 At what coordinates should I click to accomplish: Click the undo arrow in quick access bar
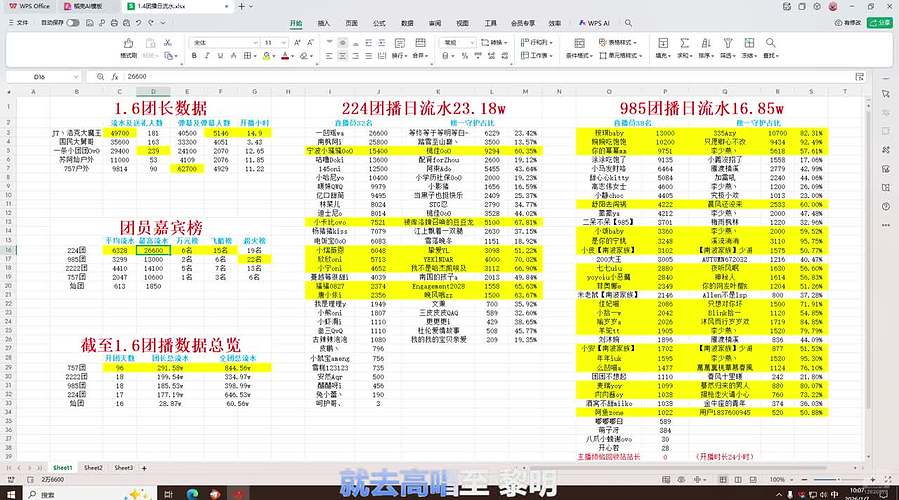pyautogui.click(x=139, y=23)
